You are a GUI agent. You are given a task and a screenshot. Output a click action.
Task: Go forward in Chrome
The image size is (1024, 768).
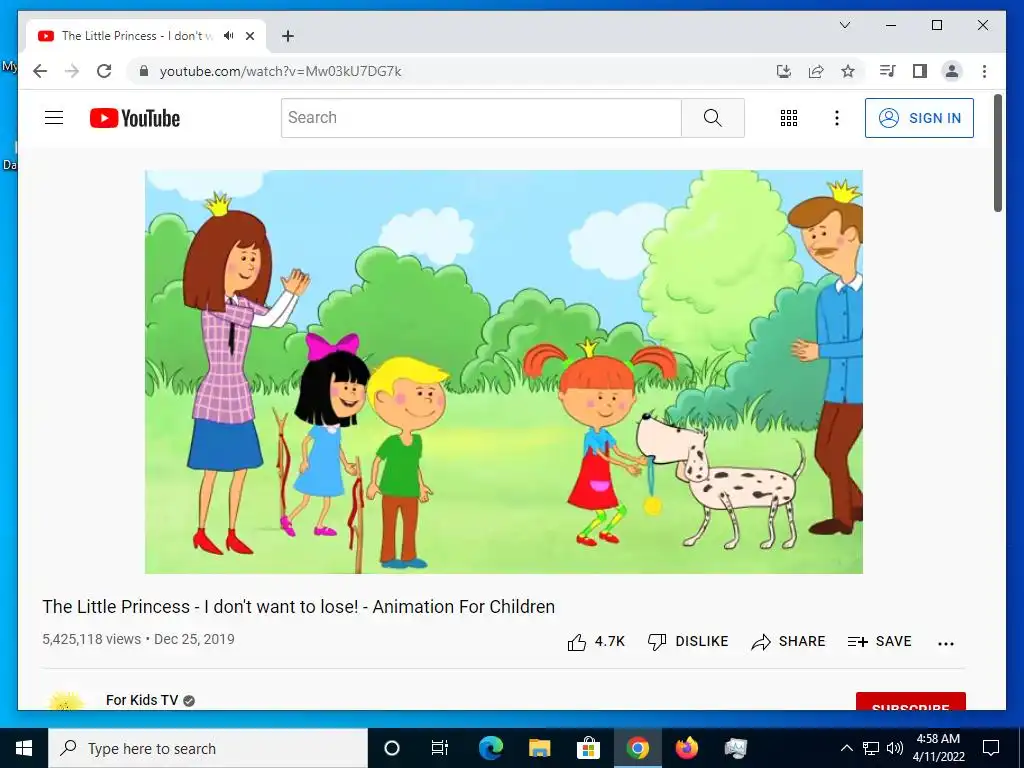pos(72,71)
